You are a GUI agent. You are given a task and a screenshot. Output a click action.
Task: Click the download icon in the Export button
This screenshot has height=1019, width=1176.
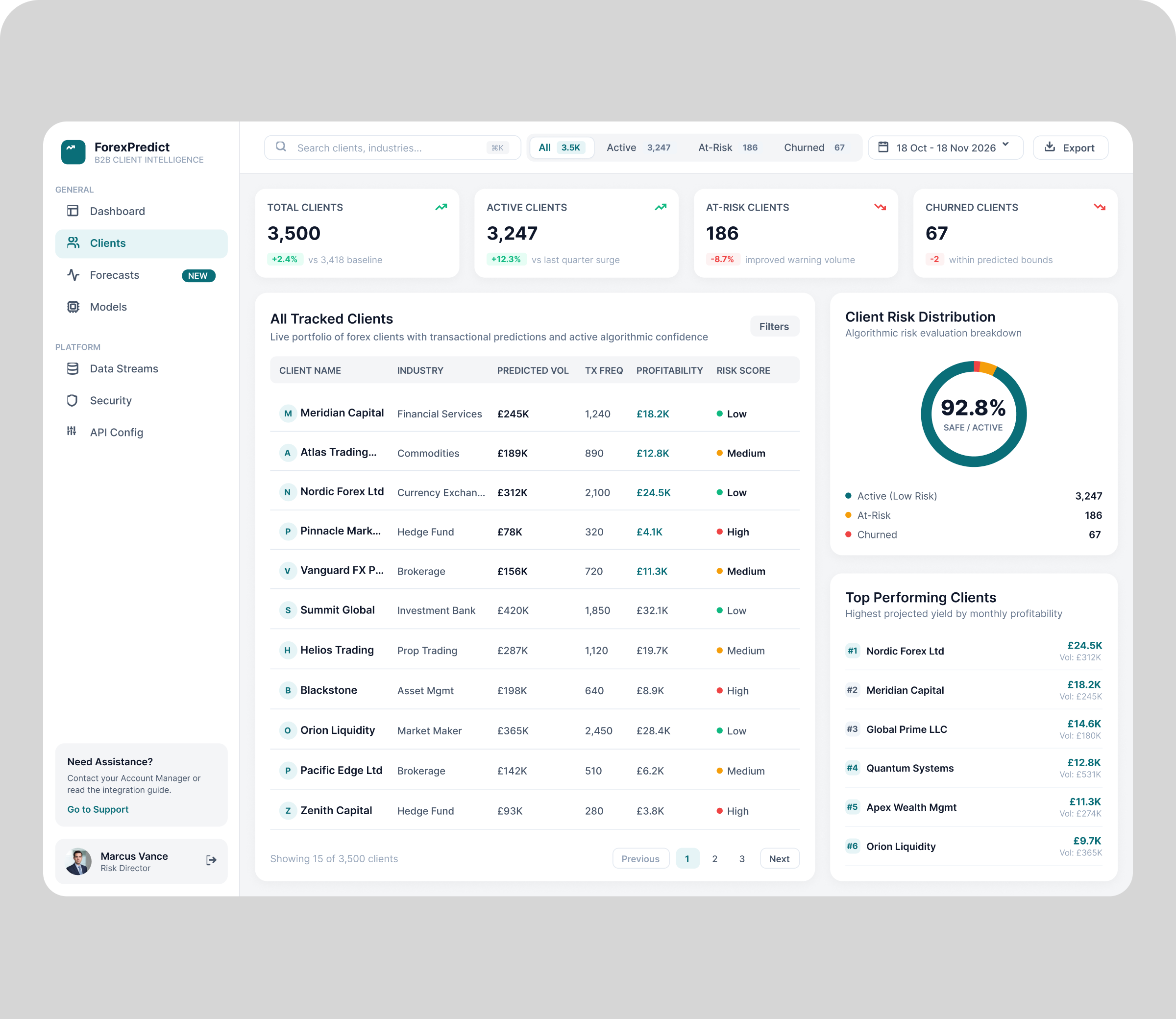(x=1050, y=146)
